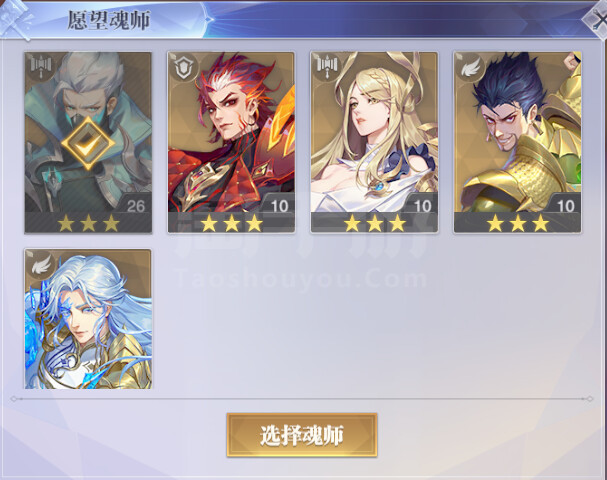Choose the silver-blue long-haired character card
This screenshot has height=480, width=607.
(88, 319)
